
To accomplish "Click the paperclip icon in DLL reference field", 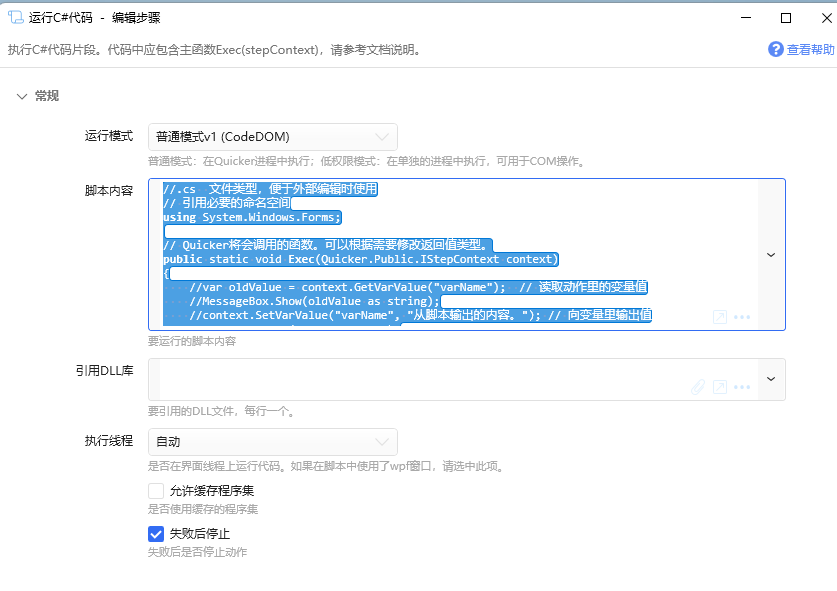I will tap(699, 387).
